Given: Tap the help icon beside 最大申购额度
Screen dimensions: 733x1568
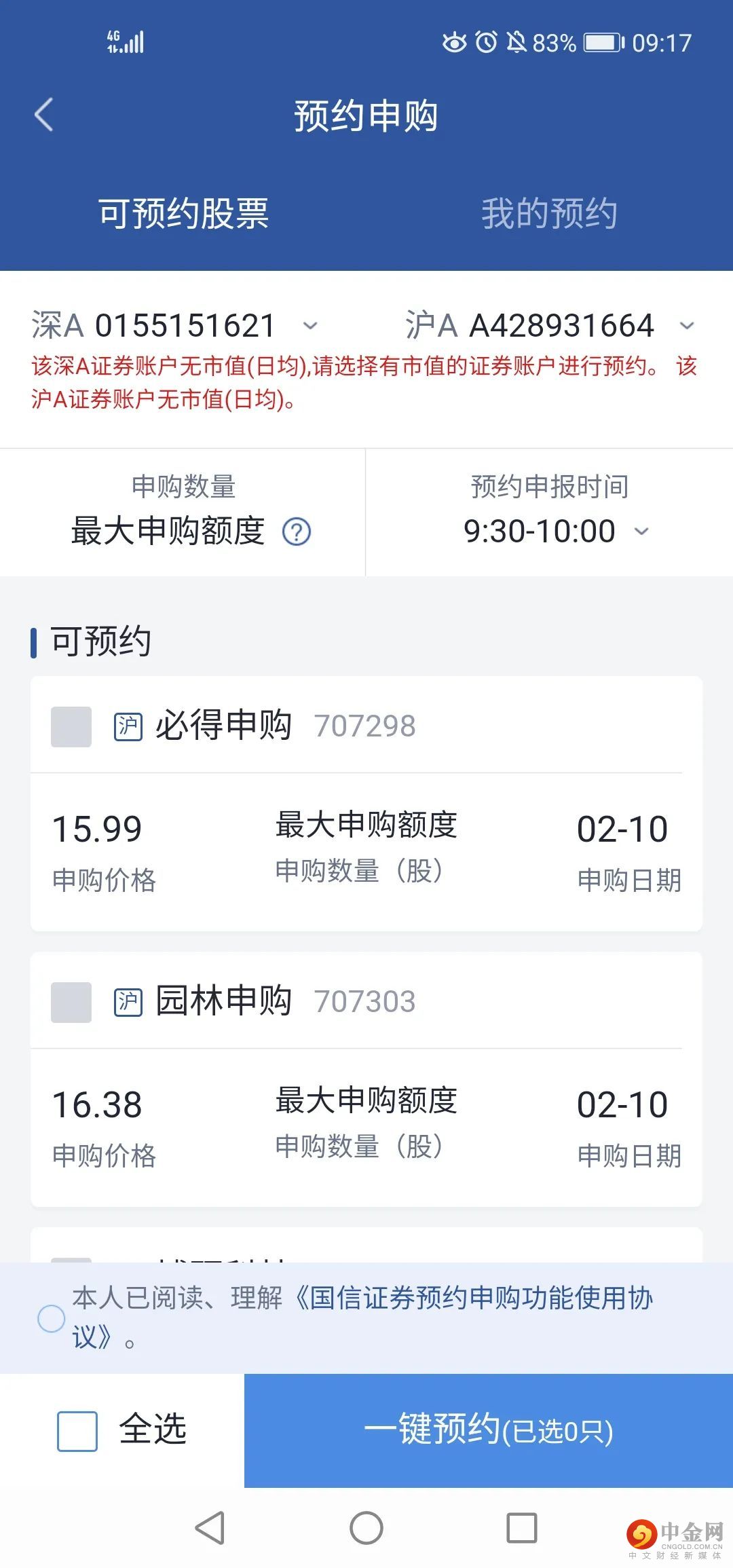Looking at the screenshot, I should pyautogui.click(x=297, y=531).
